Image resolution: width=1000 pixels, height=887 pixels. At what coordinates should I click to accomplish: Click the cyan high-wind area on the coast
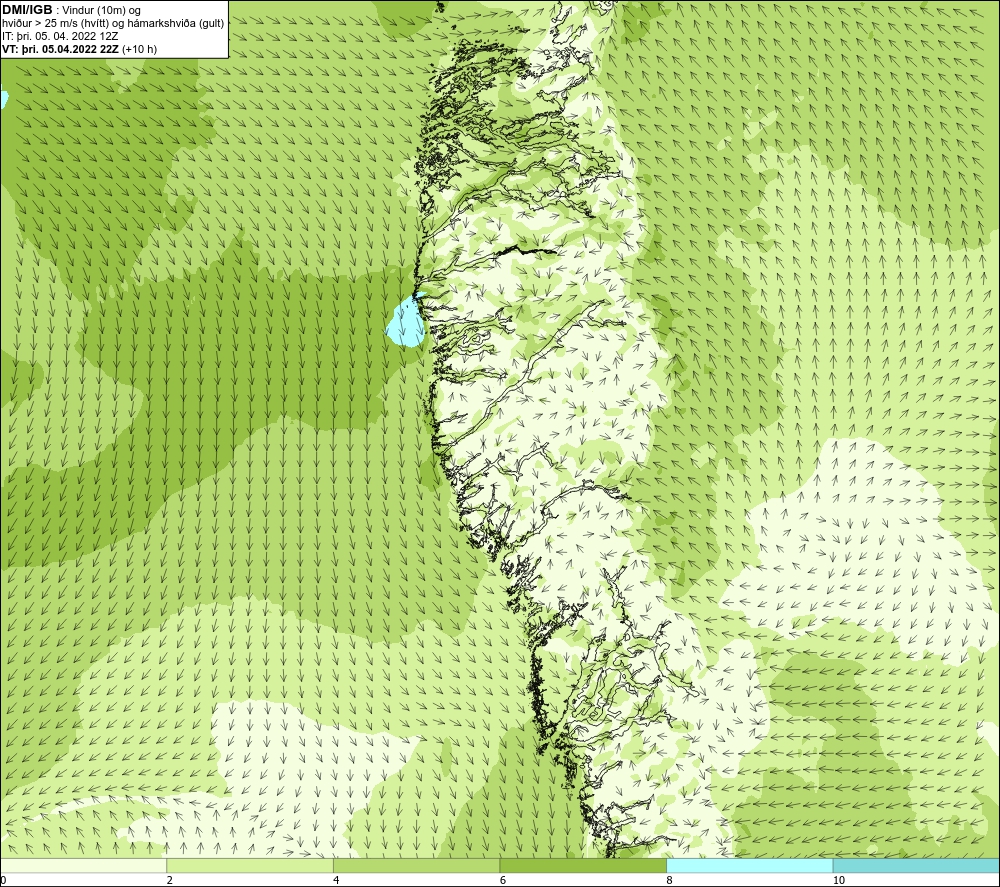click(406, 325)
